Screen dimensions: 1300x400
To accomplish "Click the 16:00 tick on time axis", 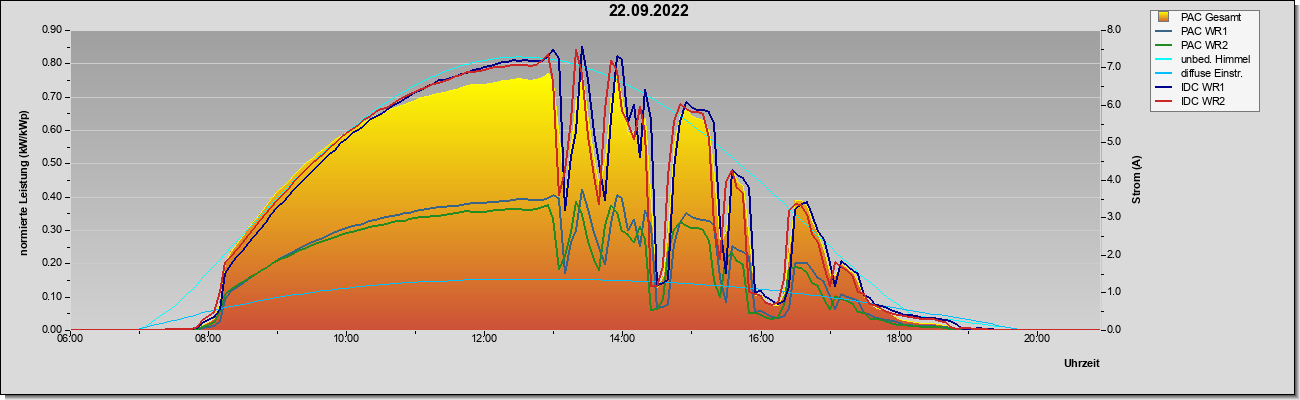I will [x=760, y=338].
